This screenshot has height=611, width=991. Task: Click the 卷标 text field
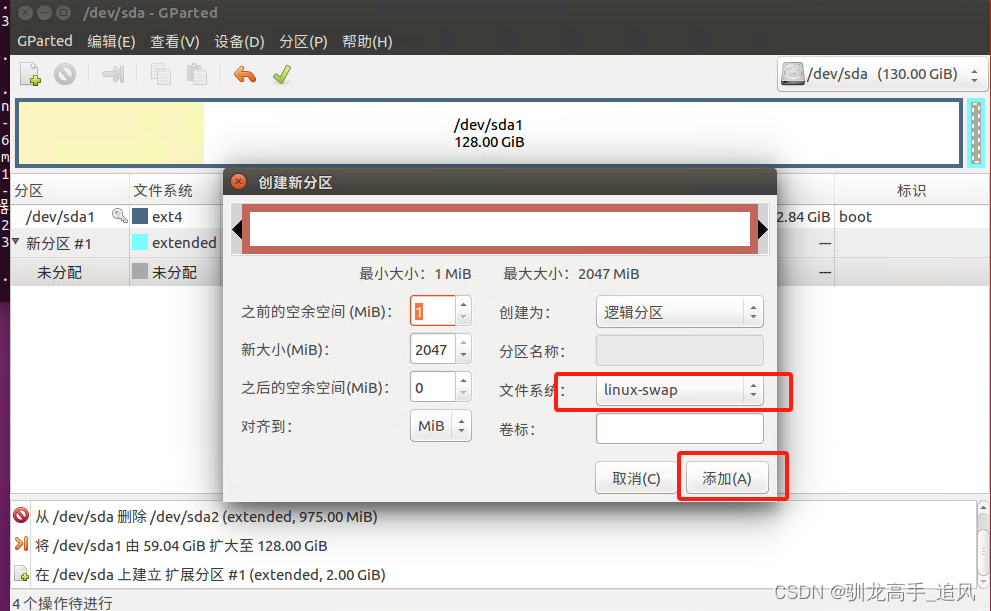click(679, 428)
